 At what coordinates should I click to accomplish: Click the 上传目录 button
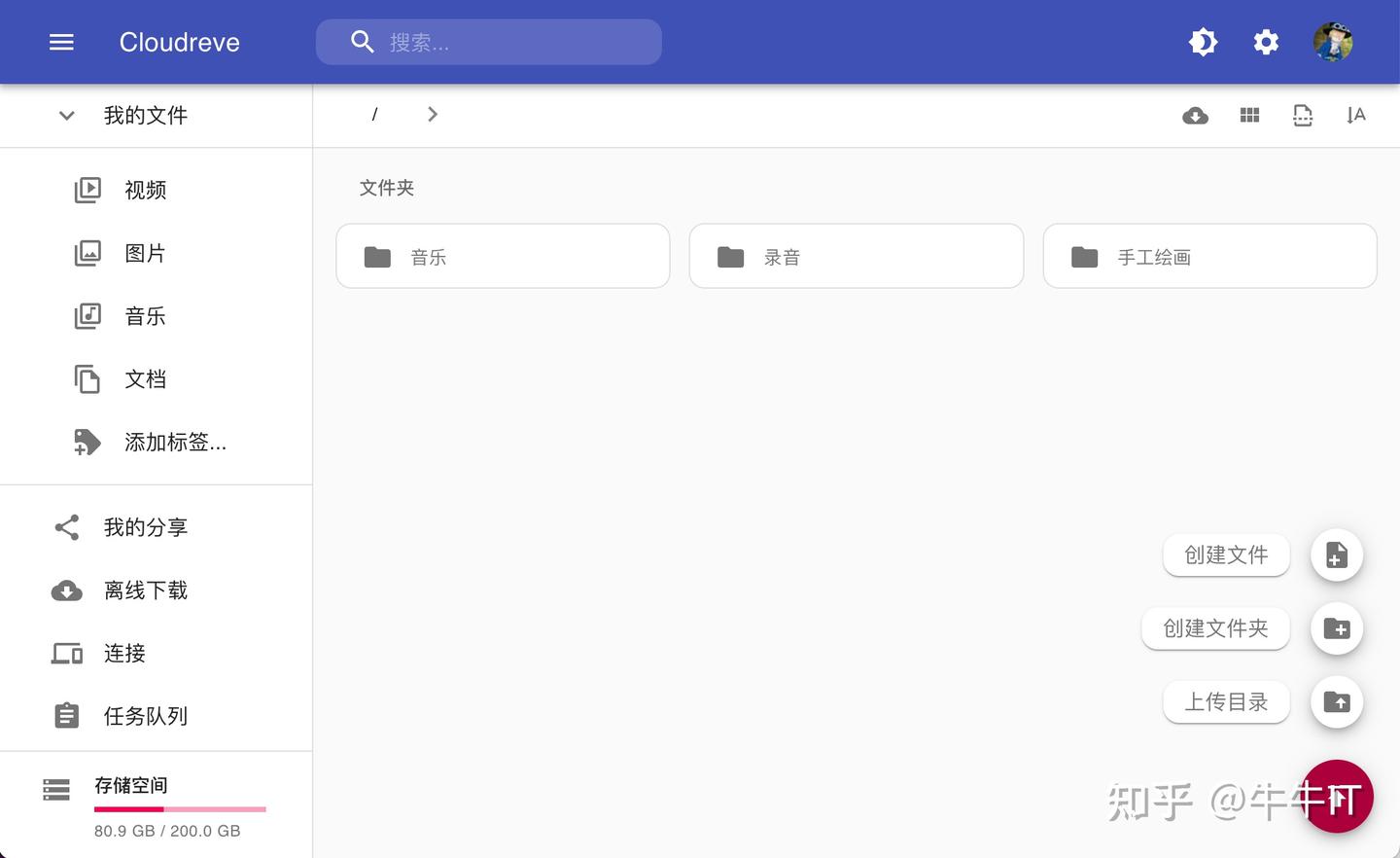coord(1226,701)
